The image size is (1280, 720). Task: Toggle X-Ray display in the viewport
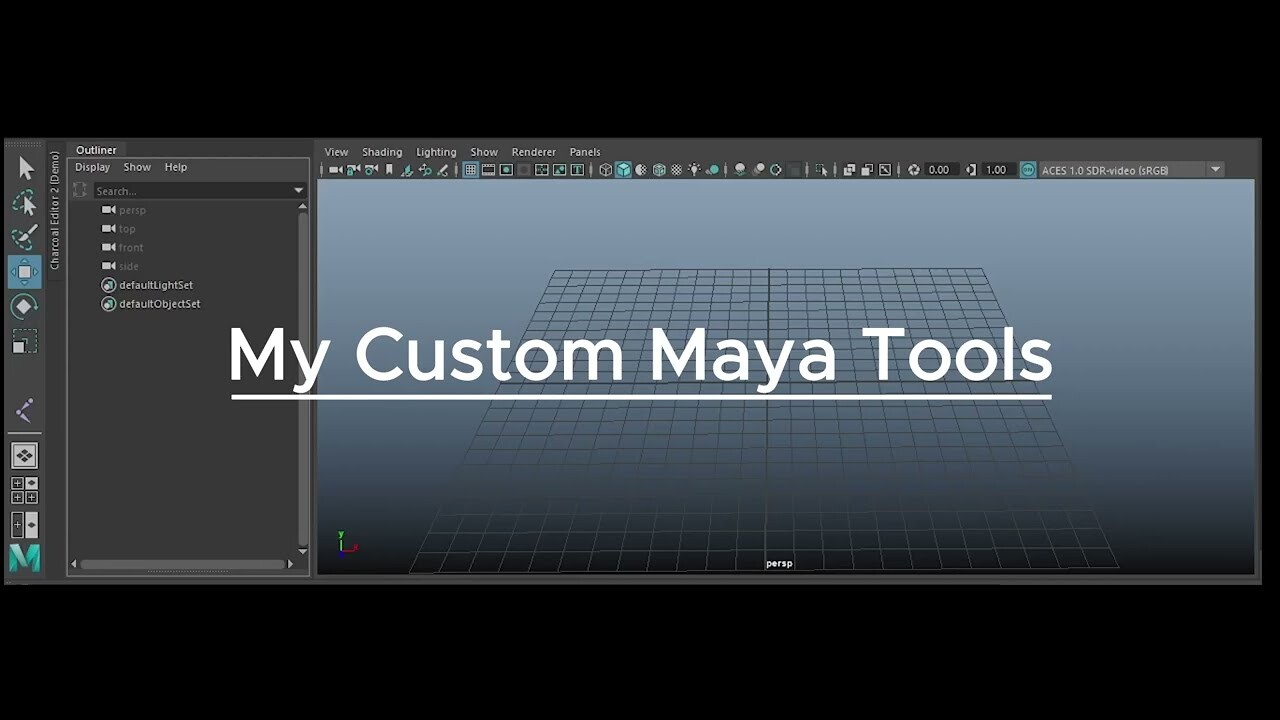point(677,170)
